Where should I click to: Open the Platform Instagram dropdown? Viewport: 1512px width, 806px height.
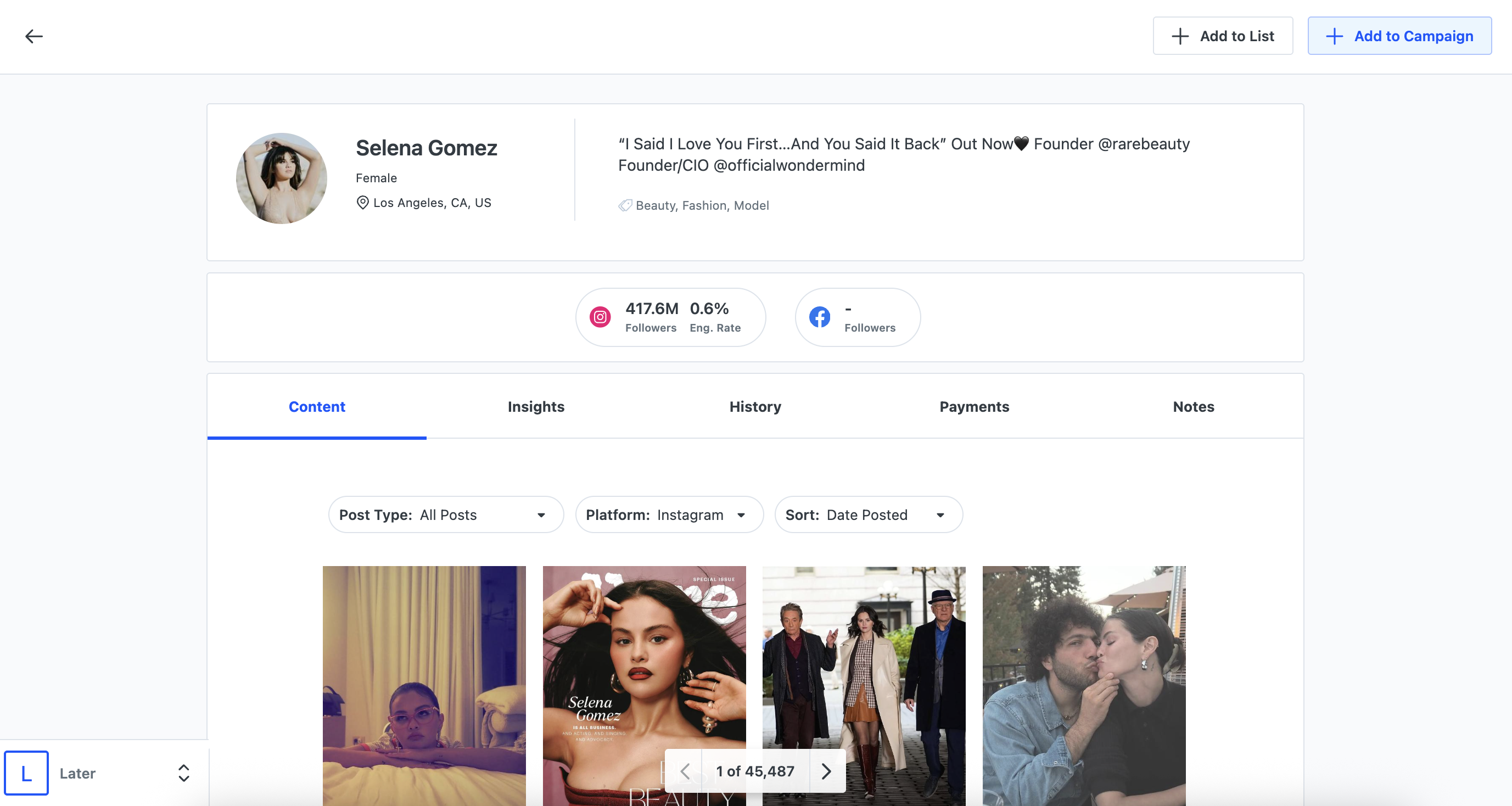[669, 515]
